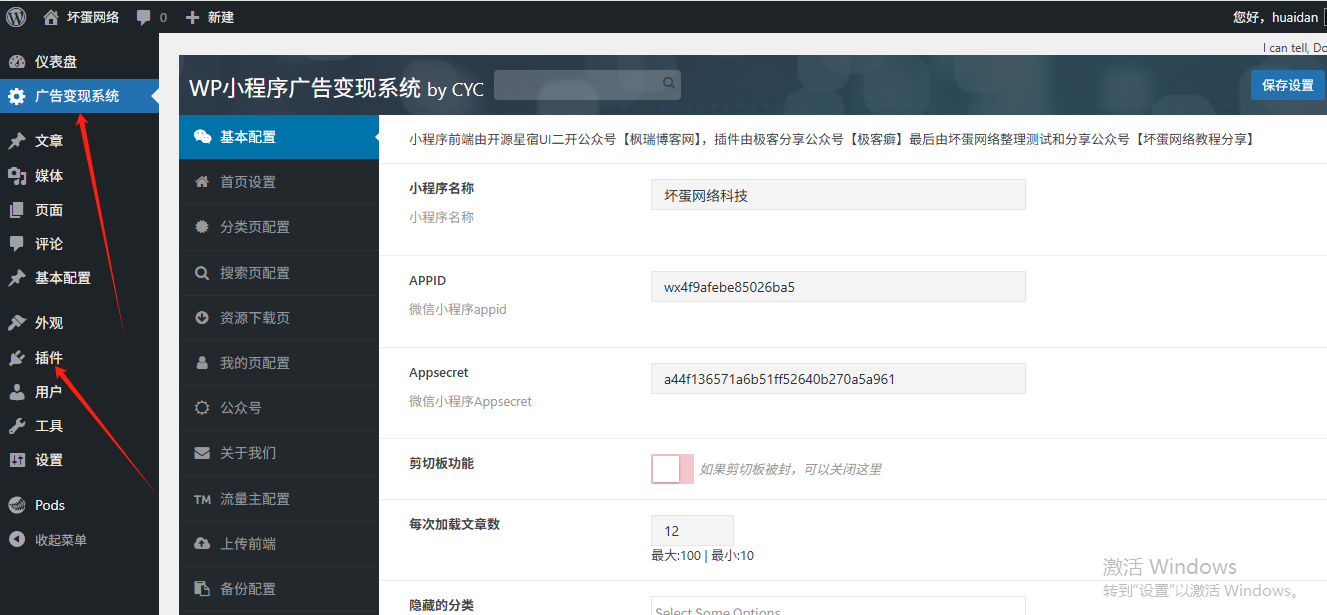Switch to 公众号 tab
Image resolution: width=1327 pixels, height=615 pixels.
[x=279, y=408]
